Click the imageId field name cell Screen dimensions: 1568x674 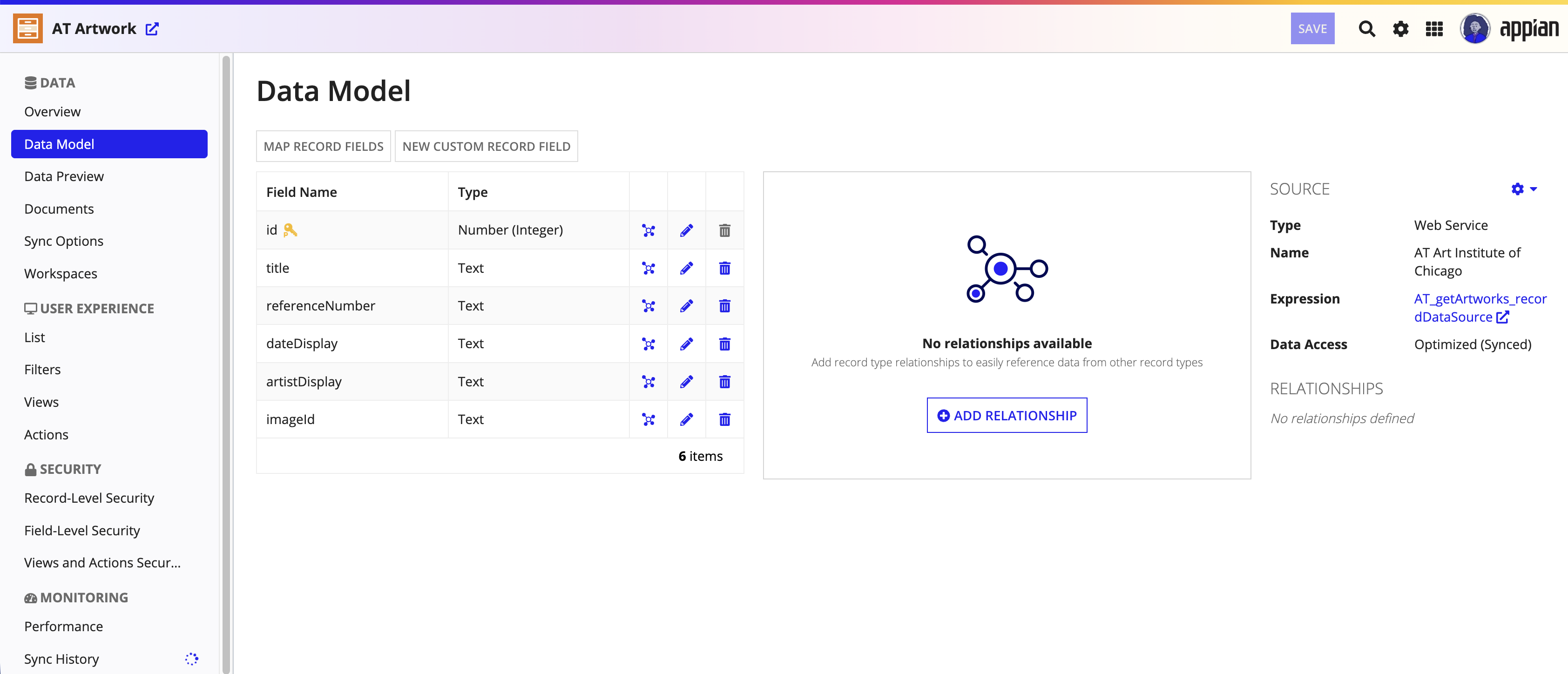352,419
